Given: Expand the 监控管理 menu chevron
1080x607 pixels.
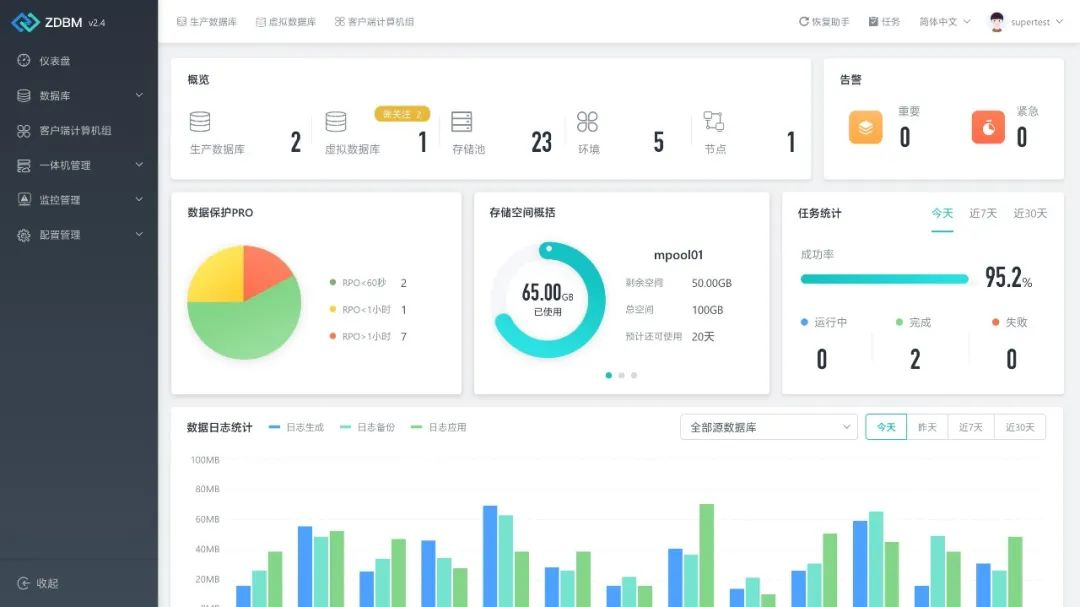Looking at the screenshot, I should pos(139,199).
